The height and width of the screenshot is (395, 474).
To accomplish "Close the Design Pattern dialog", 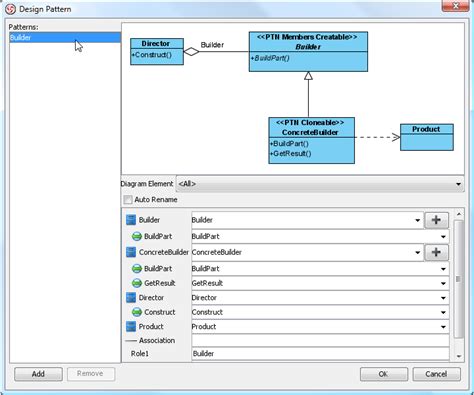I will click(x=455, y=6).
